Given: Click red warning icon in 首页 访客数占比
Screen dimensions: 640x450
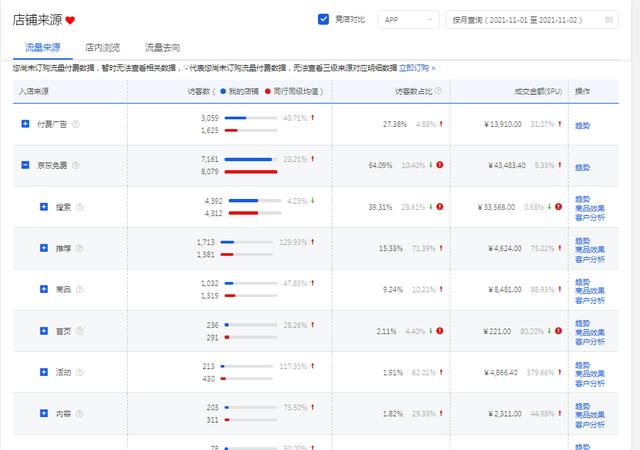Looking at the screenshot, I should point(439,331).
